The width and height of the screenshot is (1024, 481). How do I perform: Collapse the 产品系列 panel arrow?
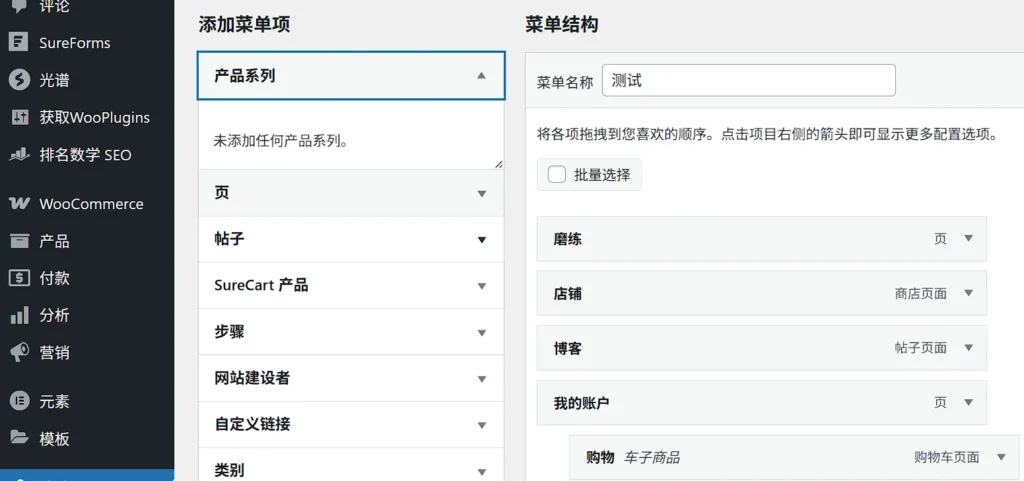(481, 76)
